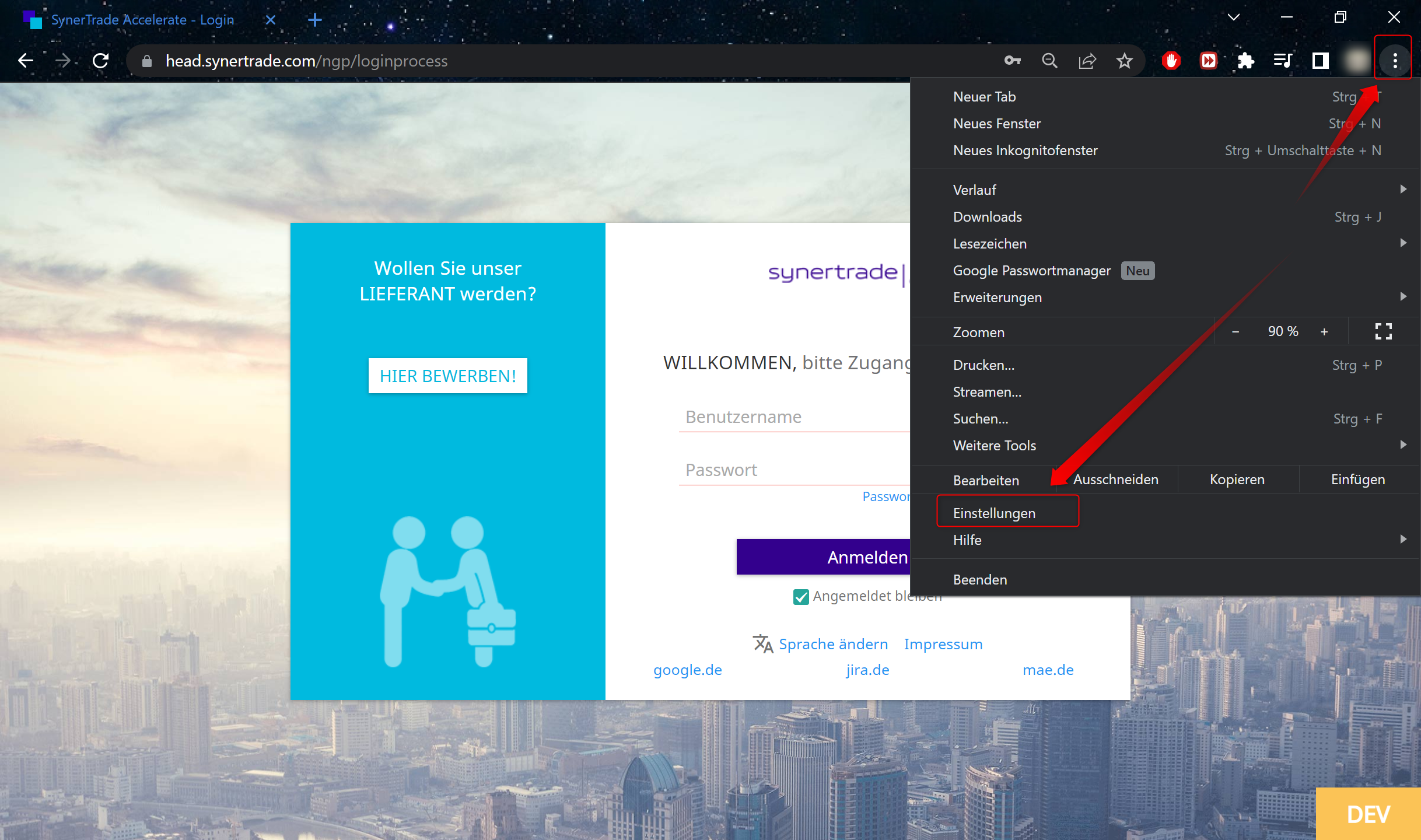This screenshot has width=1421, height=840.
Task: Open the extensions puzzle icon
Action: tap(1245, 61)
